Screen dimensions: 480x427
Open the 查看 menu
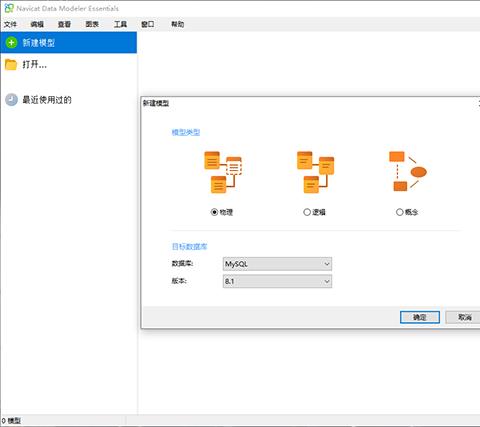coord(64,24)
